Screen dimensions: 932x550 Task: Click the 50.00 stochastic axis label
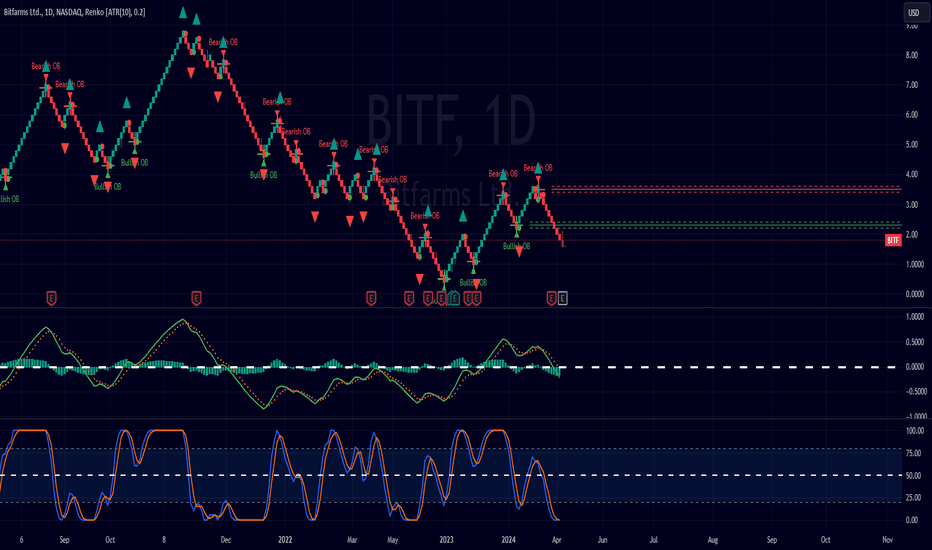pyautogui.click(x=914, y=476)
